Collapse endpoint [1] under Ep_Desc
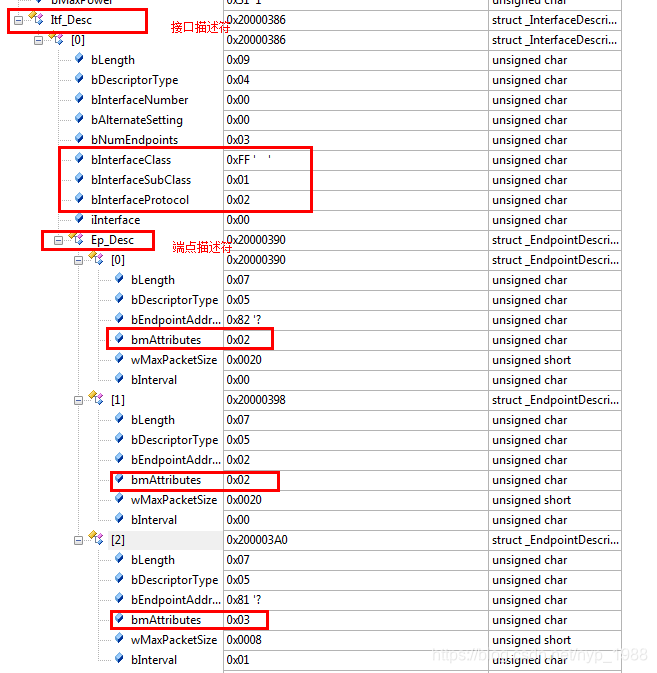This screenshot has width=657, height=673. (78, 400)
